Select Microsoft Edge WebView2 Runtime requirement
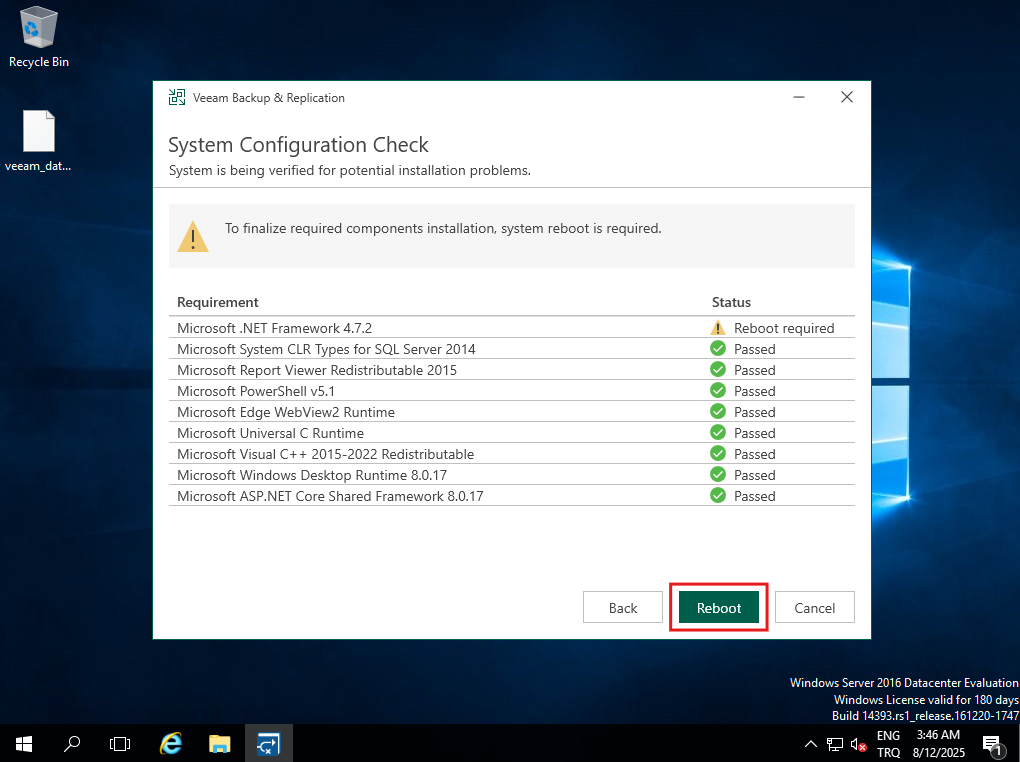 (511, 412)
